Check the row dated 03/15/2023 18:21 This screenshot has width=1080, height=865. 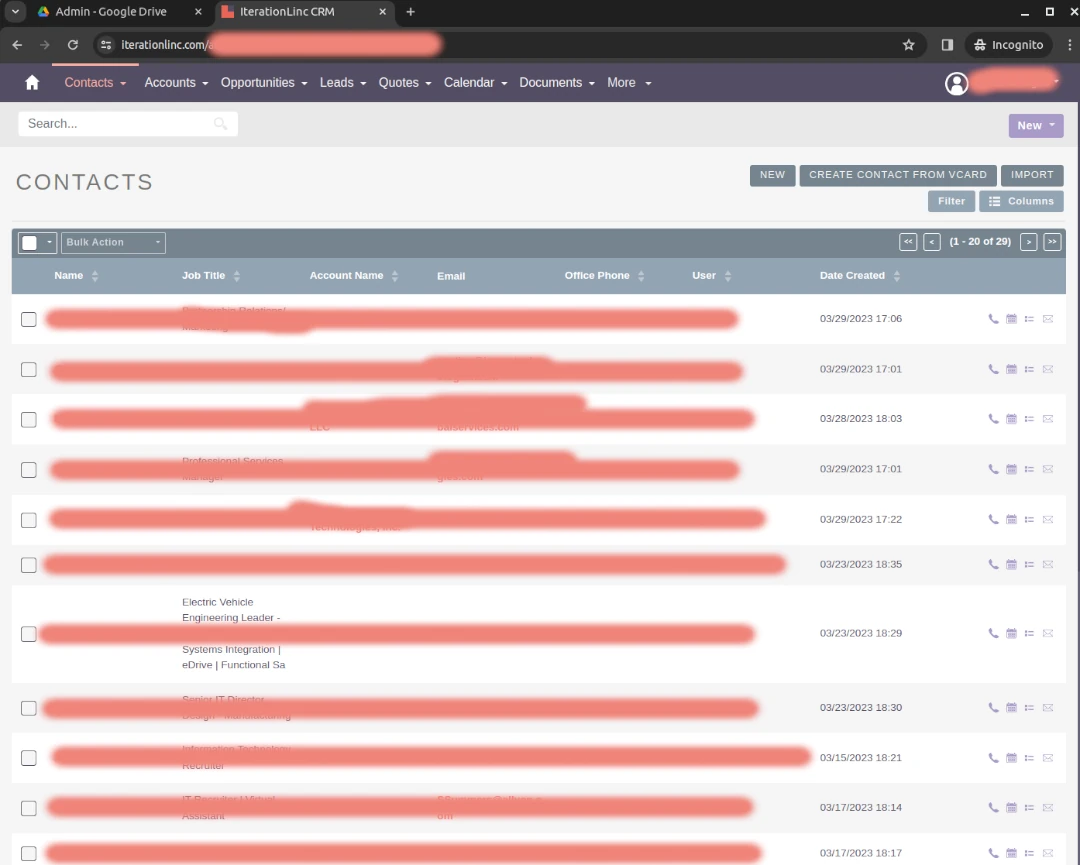(x=28, y=758)
